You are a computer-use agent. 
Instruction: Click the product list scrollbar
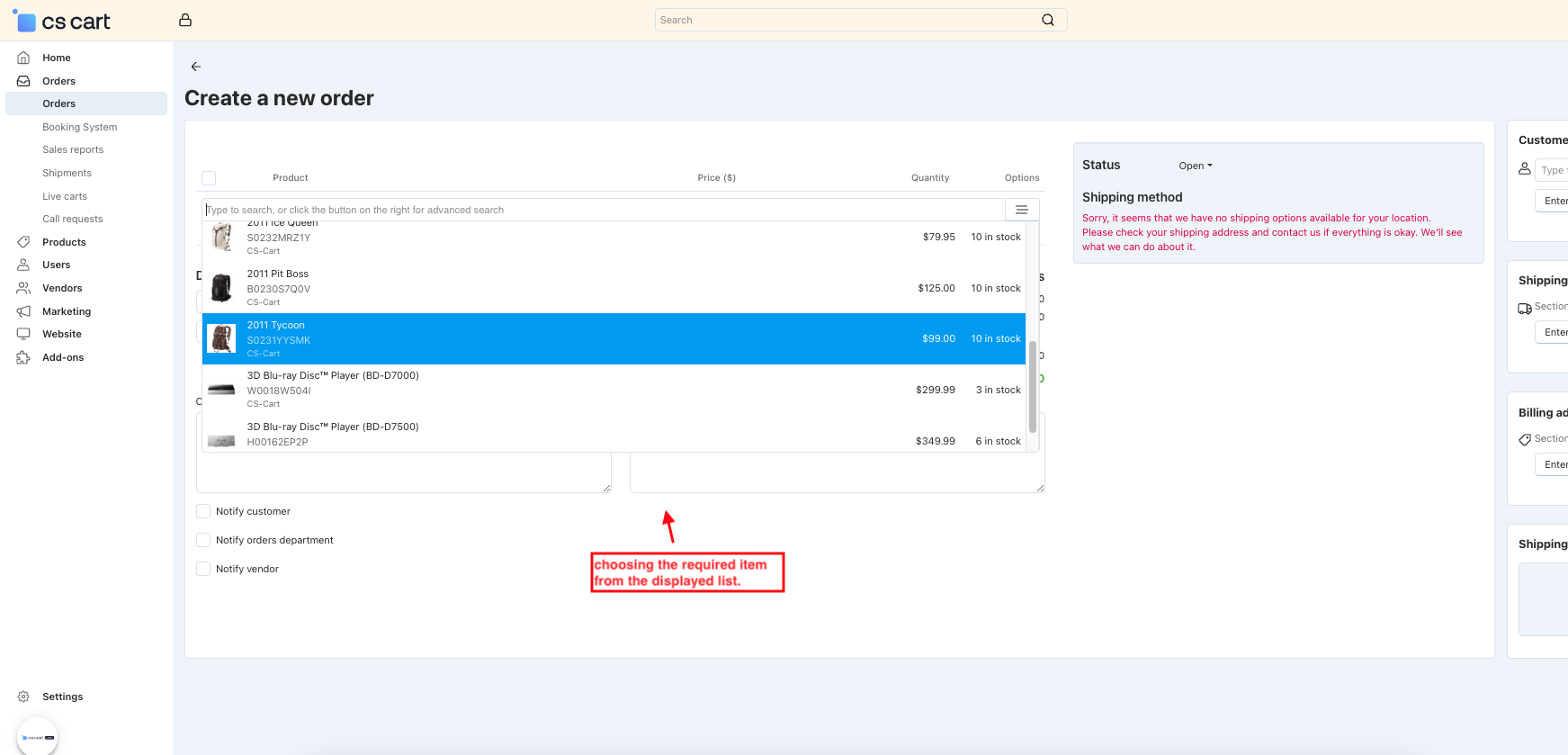pyautogui.click(x=1032, y=387)
